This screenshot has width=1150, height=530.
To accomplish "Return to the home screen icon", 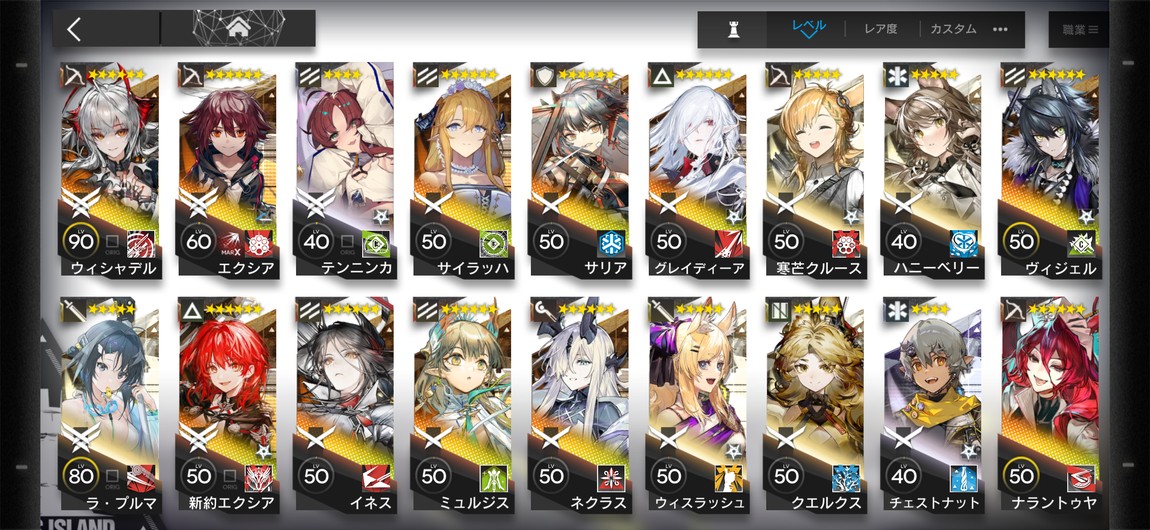I will tap(238, 29).
